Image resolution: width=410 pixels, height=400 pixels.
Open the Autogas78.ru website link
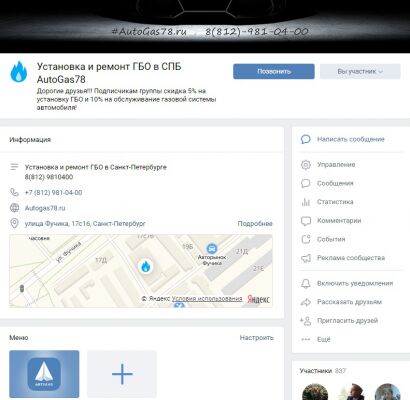tap(45, 208)
